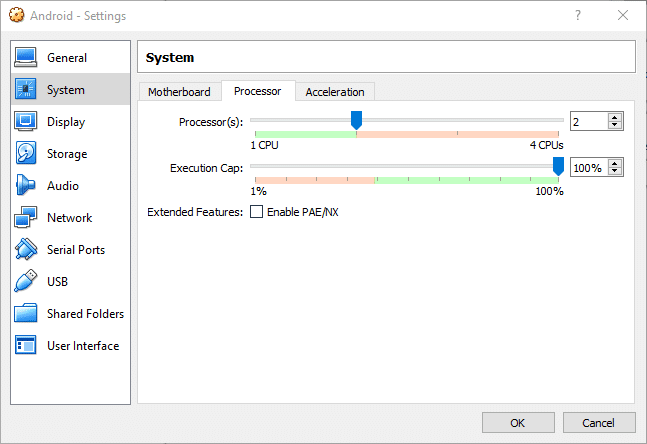Screen dimensions: 647x444
Task: Switch to the Motherboard tab
Action: (x=179, y=92)
